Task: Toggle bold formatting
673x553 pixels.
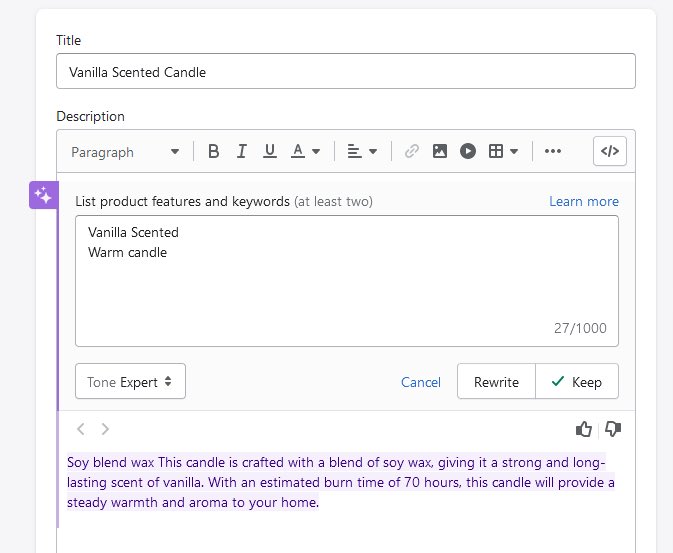Action: tap(213, 151)
